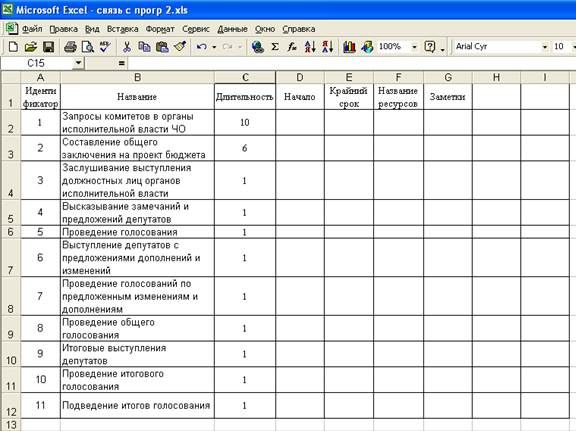Screen dimensions: 576x431
Task: Open the Справка menu
Action: tap(299, 29)
